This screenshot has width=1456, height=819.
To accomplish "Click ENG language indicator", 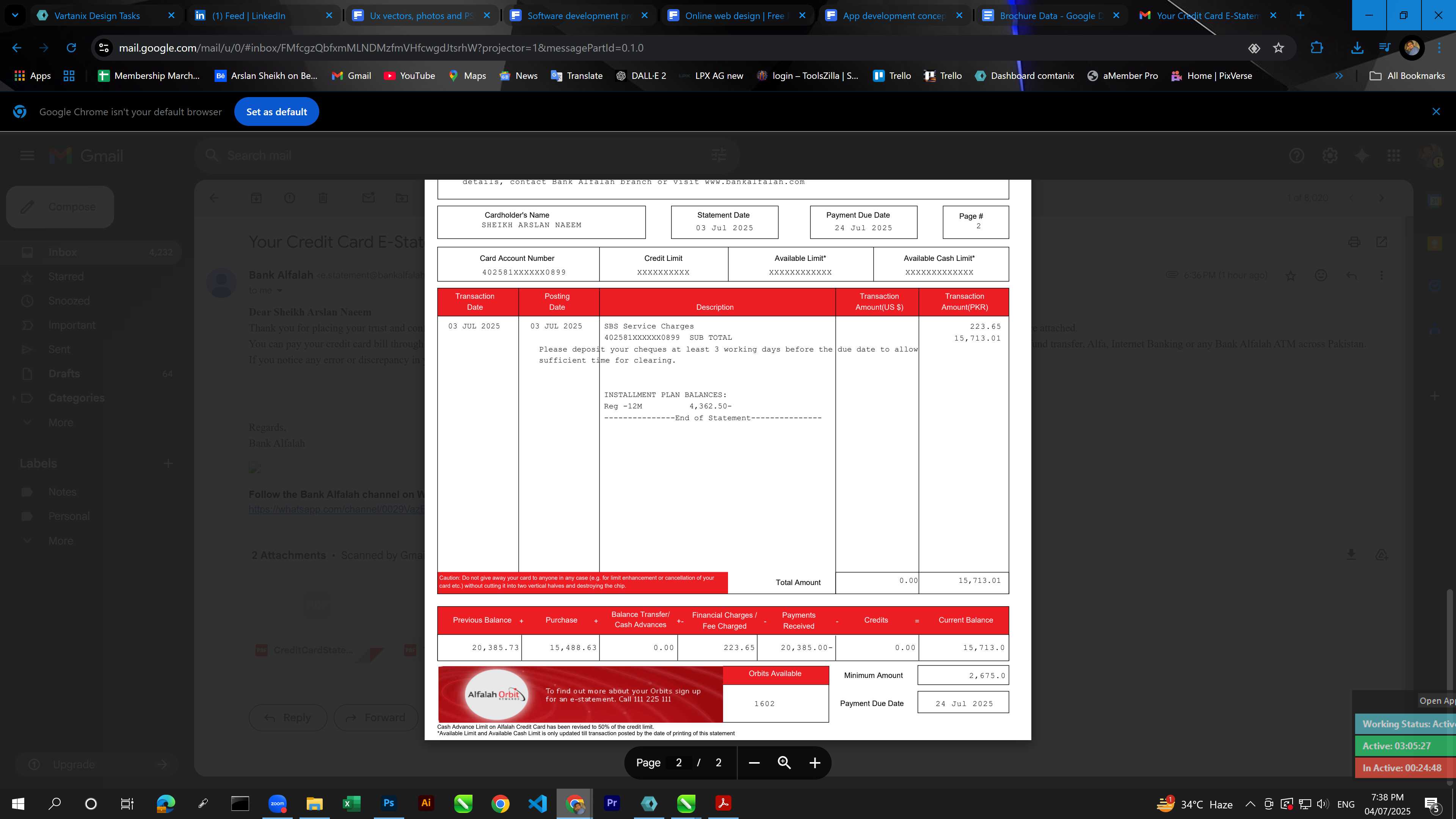I will point(1346,804).
